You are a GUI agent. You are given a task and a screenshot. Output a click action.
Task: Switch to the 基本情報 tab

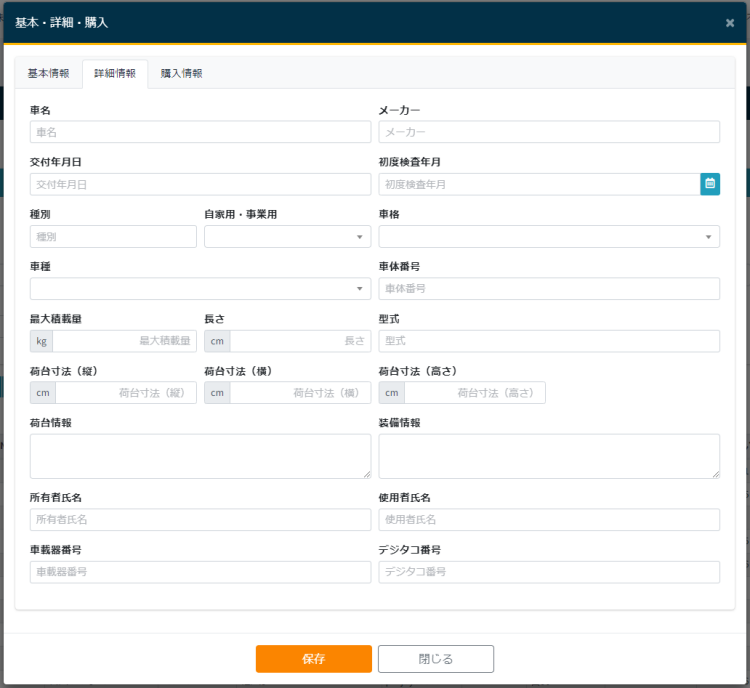48,74
